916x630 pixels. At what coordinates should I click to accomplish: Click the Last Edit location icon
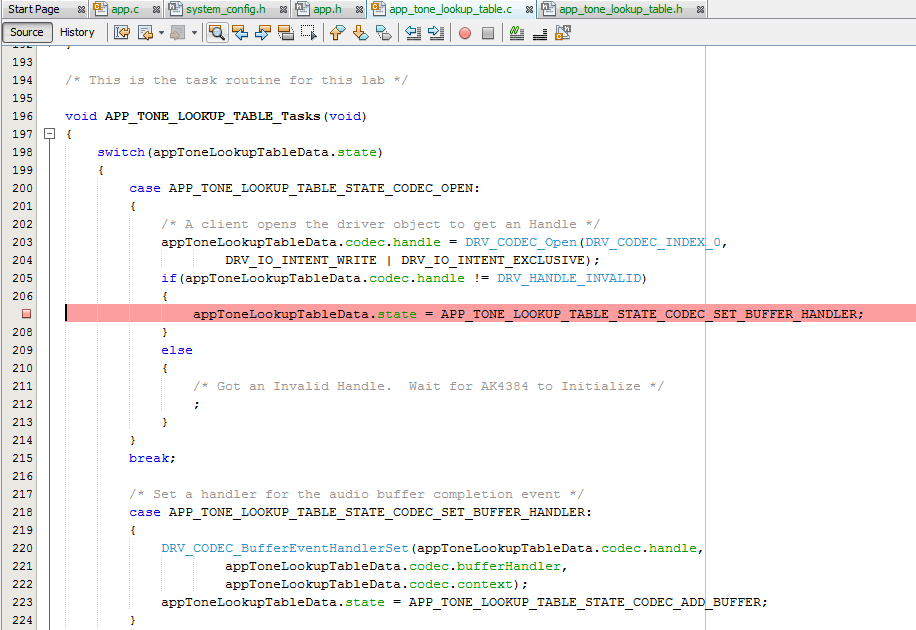click(122, 33)
